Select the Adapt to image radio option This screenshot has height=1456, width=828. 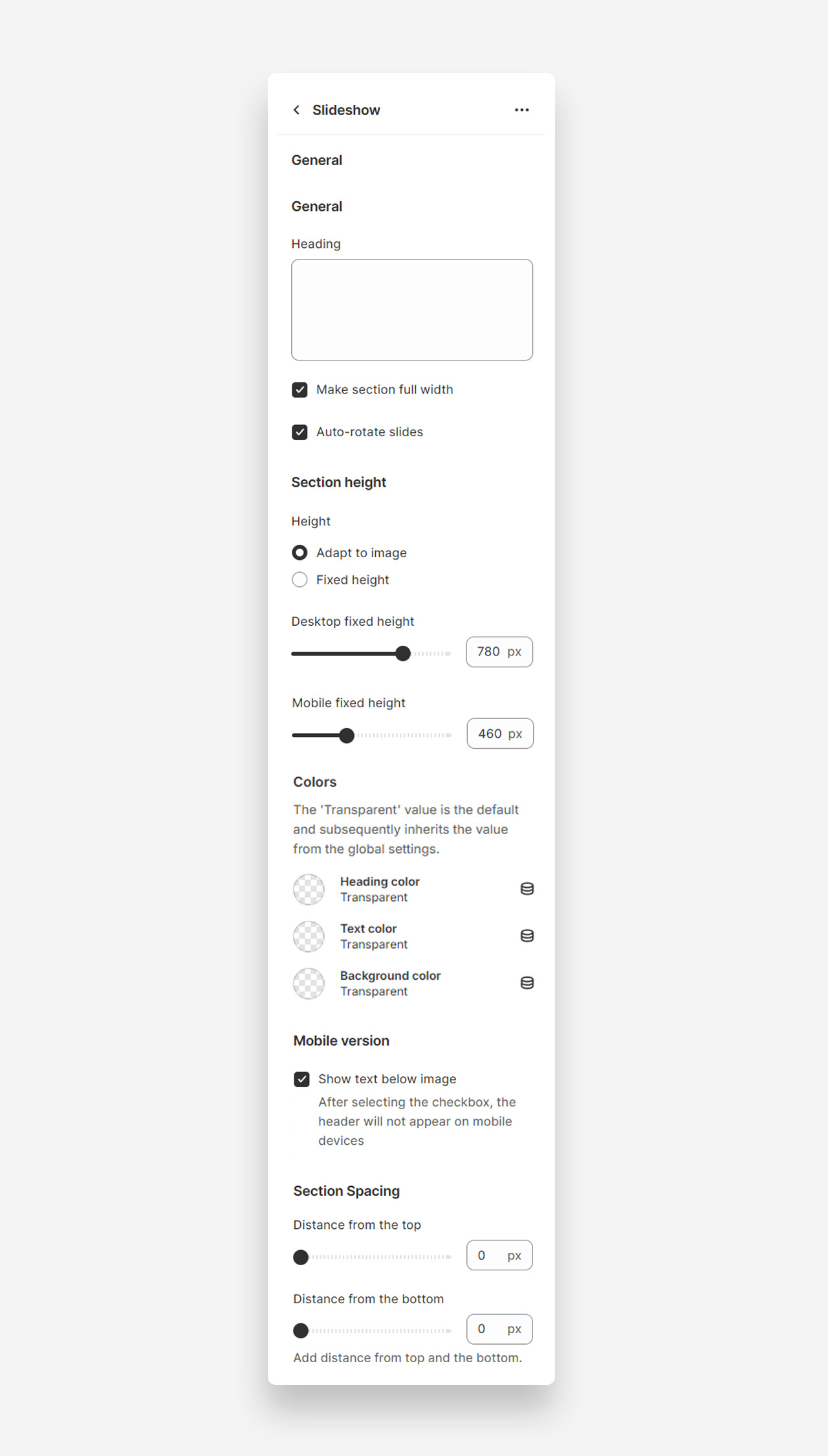coord(300,553)
